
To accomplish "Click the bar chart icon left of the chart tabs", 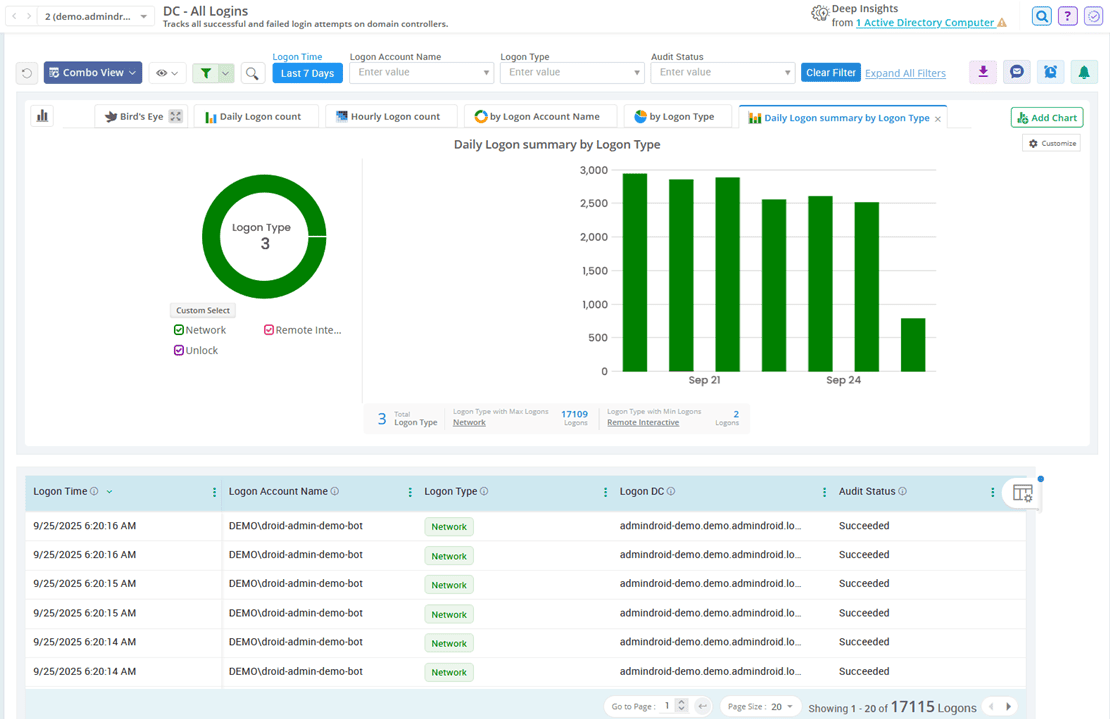I will [x=41, y=116].
